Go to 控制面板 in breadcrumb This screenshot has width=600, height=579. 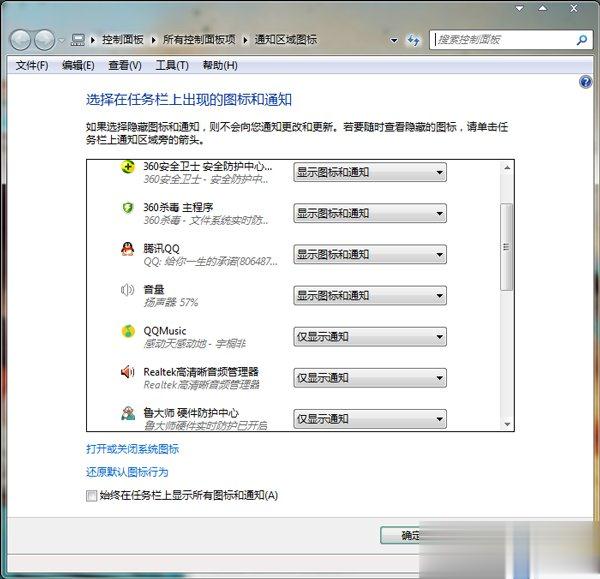point(123,40)
